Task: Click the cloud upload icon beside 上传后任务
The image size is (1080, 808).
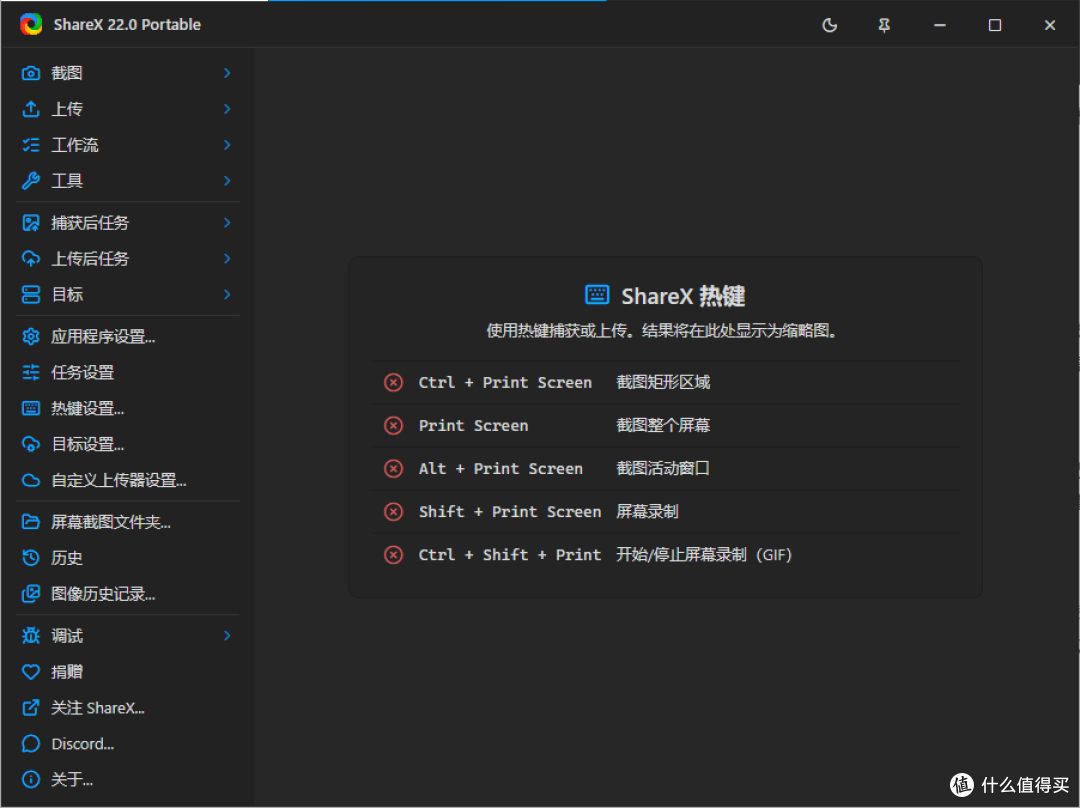Action: 31,258
